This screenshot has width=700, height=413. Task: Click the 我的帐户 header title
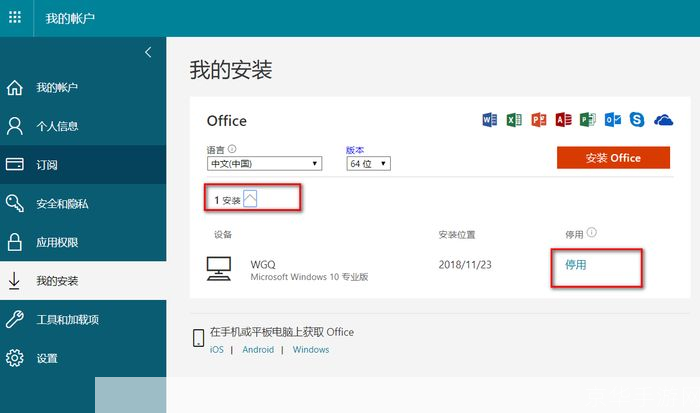coord(70,18)
